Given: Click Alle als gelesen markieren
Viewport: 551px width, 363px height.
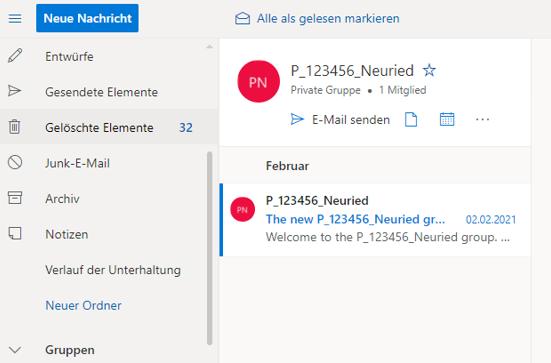Looking at the screenshot, I should [317, 18].
